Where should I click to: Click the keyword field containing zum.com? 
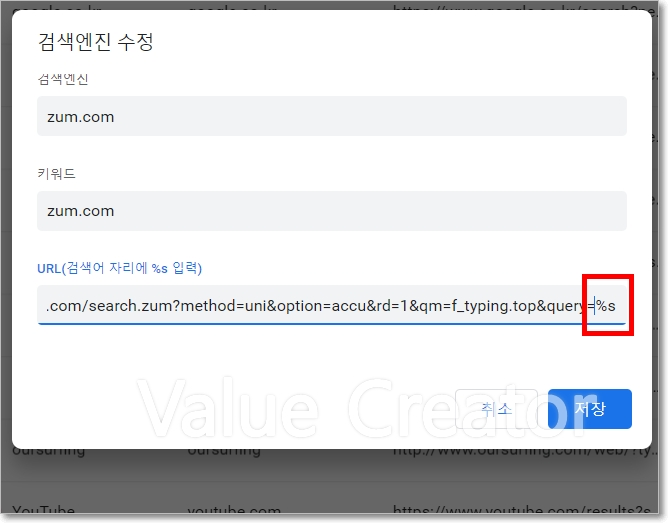(x=331, y=211)
